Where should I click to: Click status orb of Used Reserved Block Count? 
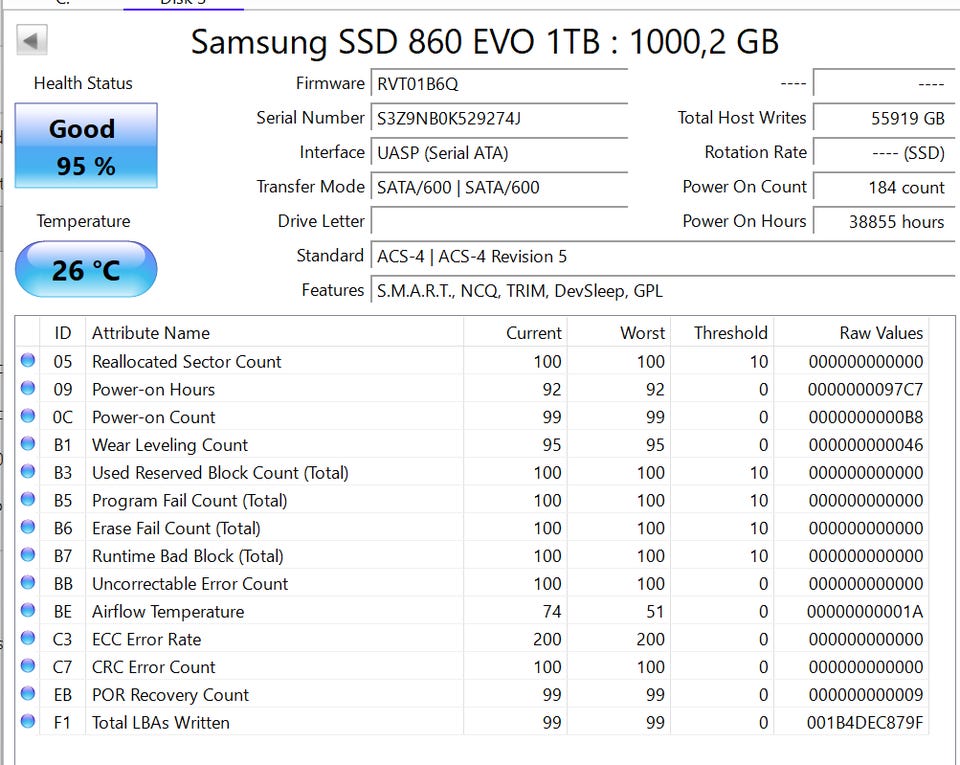click(x=28, y=471)
